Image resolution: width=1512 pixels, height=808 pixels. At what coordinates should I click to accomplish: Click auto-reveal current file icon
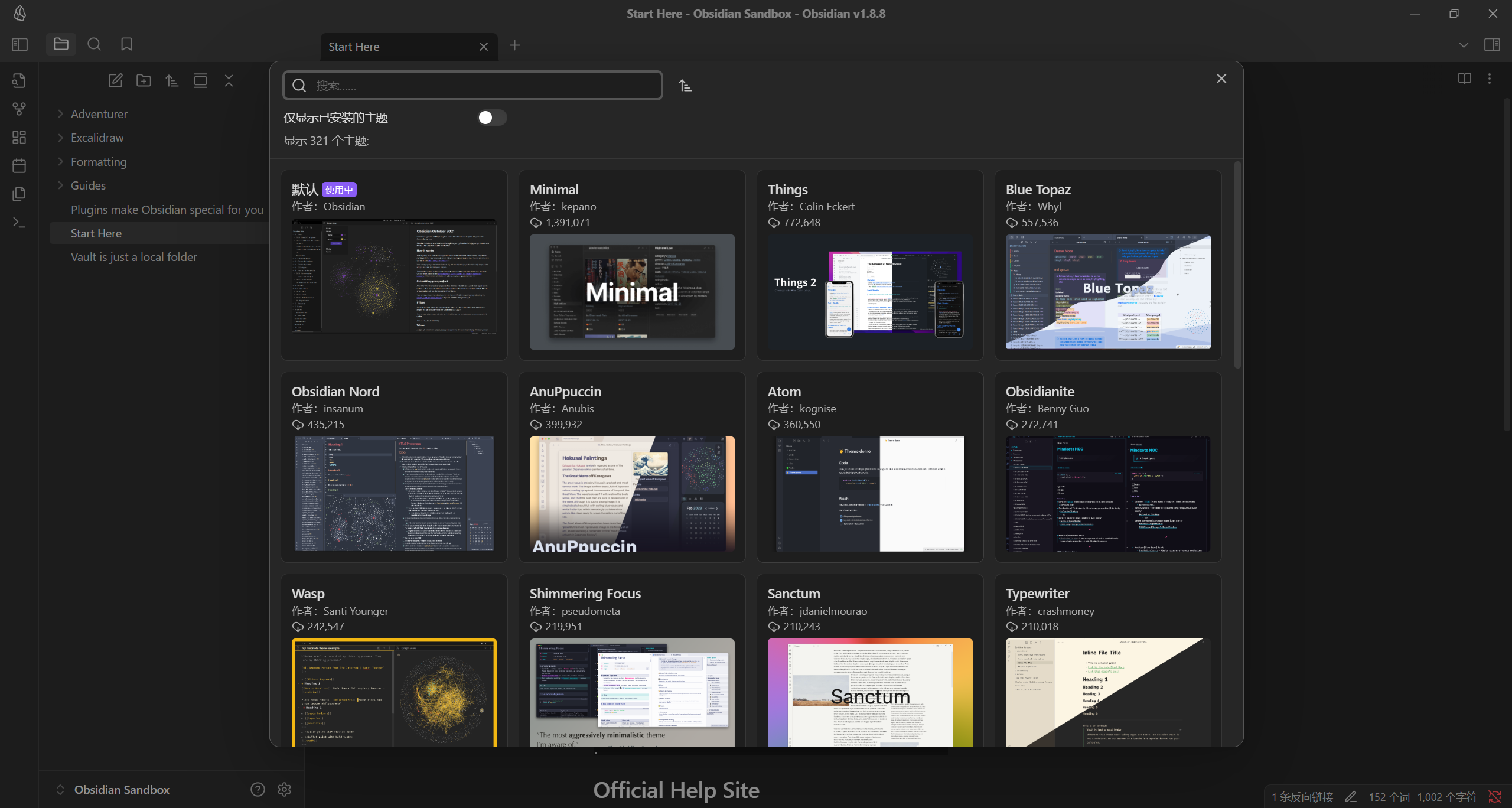(x=200, y=81)
